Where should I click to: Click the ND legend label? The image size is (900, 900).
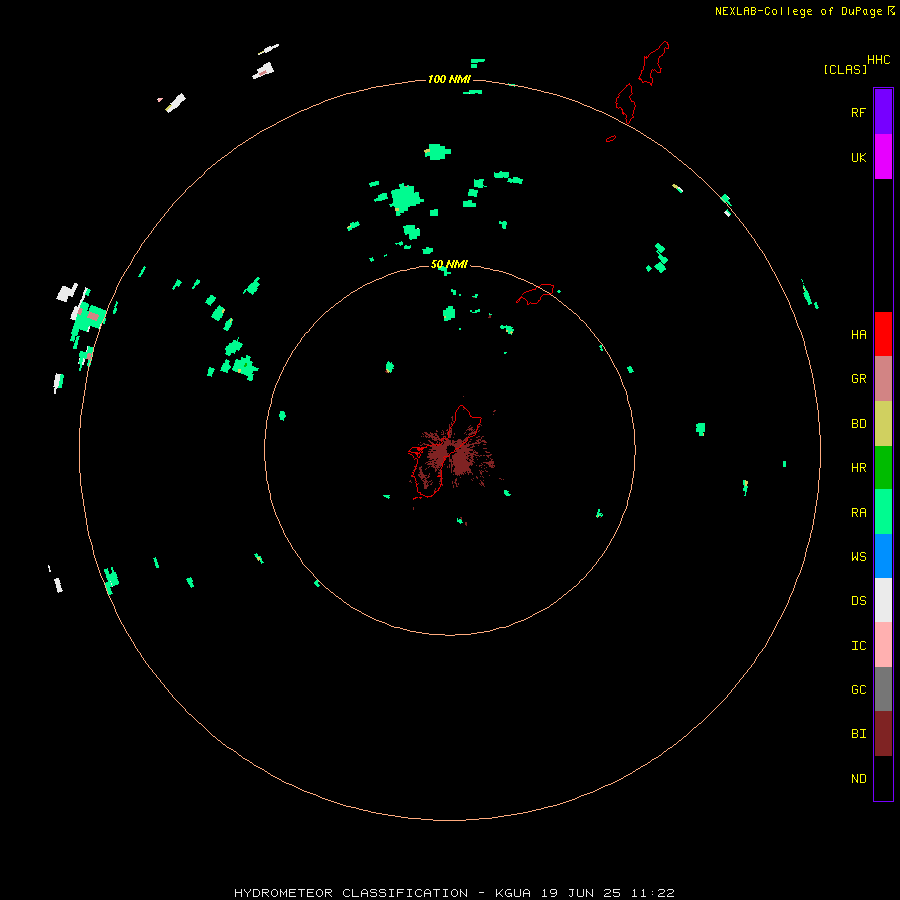click(x=858, y=779)
